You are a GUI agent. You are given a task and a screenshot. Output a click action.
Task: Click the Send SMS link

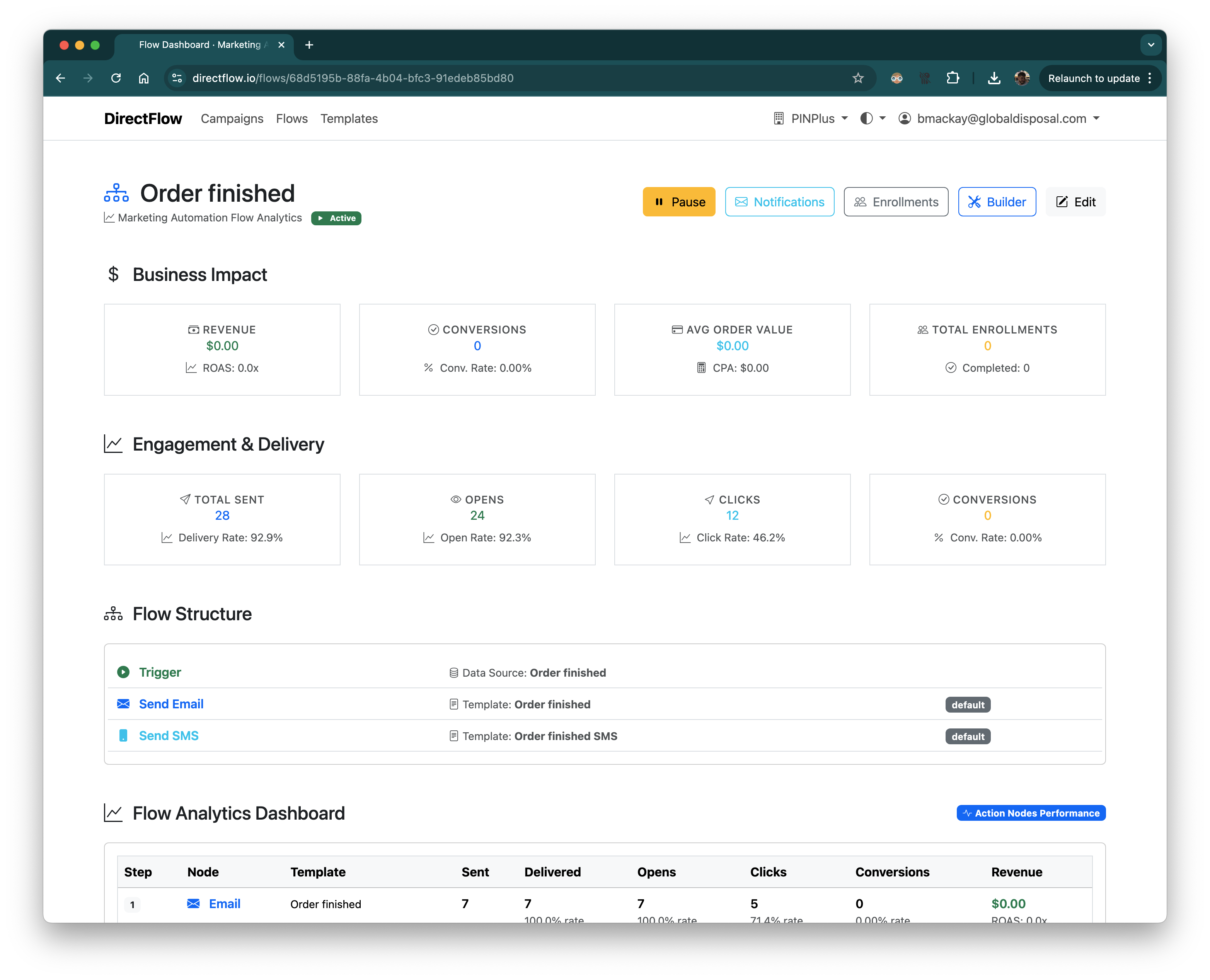pos(169,735)
